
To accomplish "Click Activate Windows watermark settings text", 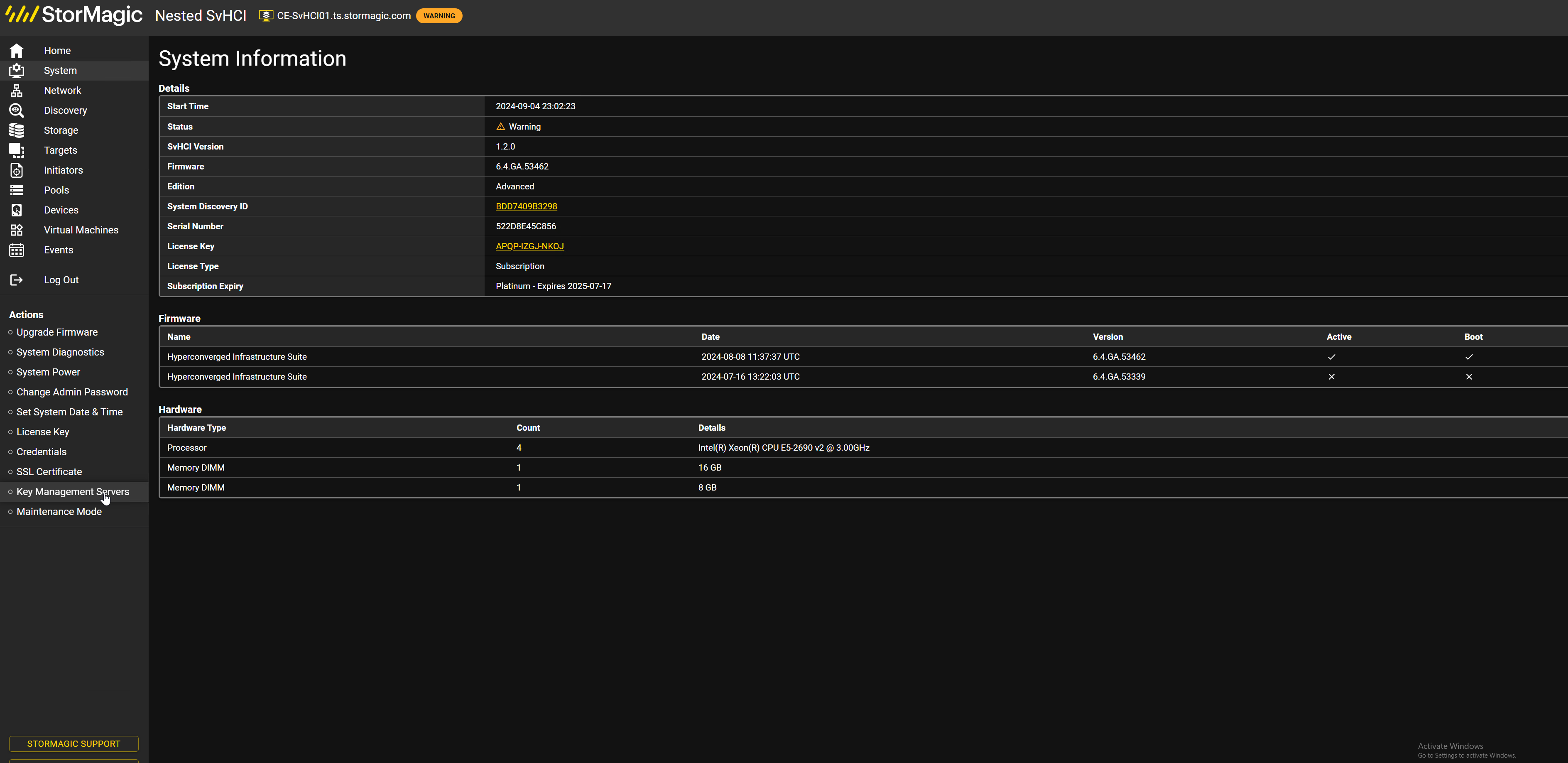I will pyautogui.click(x=1466, y=756).
